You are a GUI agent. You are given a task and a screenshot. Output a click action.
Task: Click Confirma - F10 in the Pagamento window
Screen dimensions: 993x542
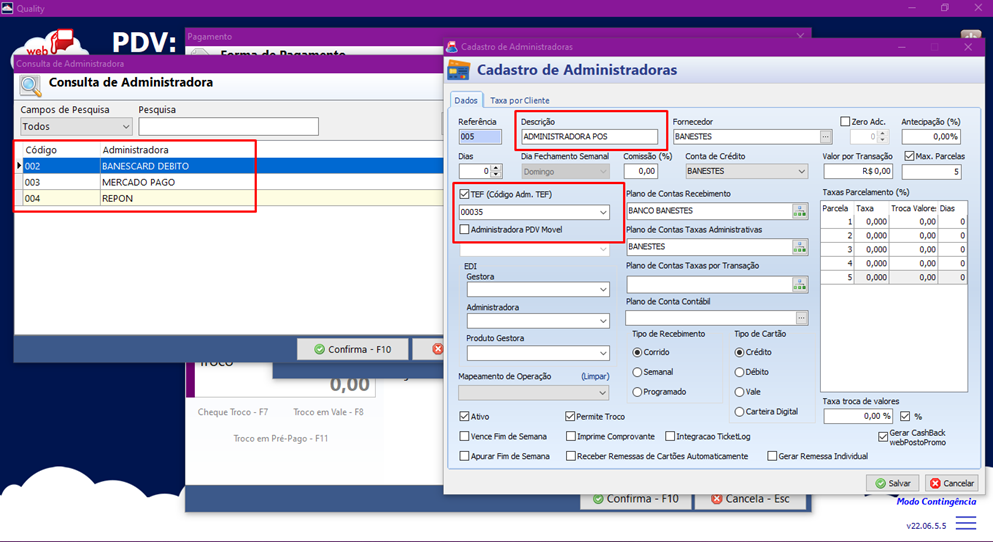click(x=636, y=499)
